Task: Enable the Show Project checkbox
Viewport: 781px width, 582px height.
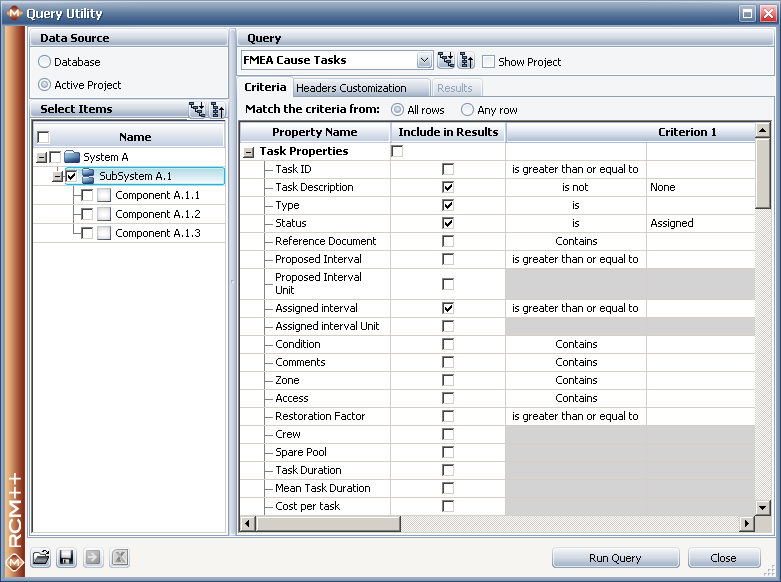Action: pos(489,61)
